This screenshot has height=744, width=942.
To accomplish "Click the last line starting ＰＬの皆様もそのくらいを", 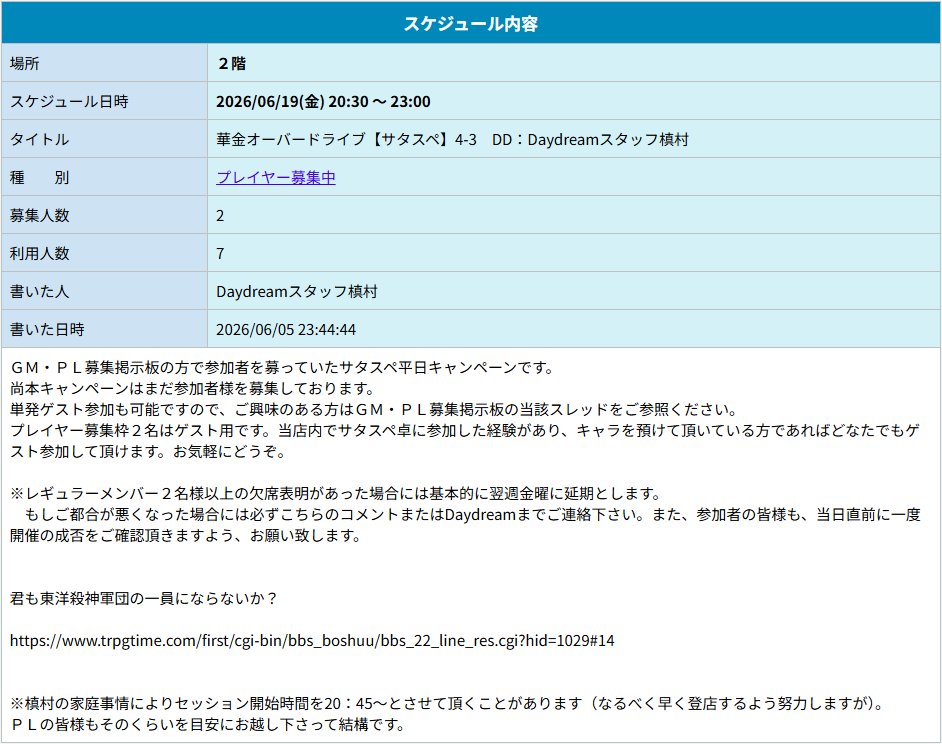I will 208,724.
